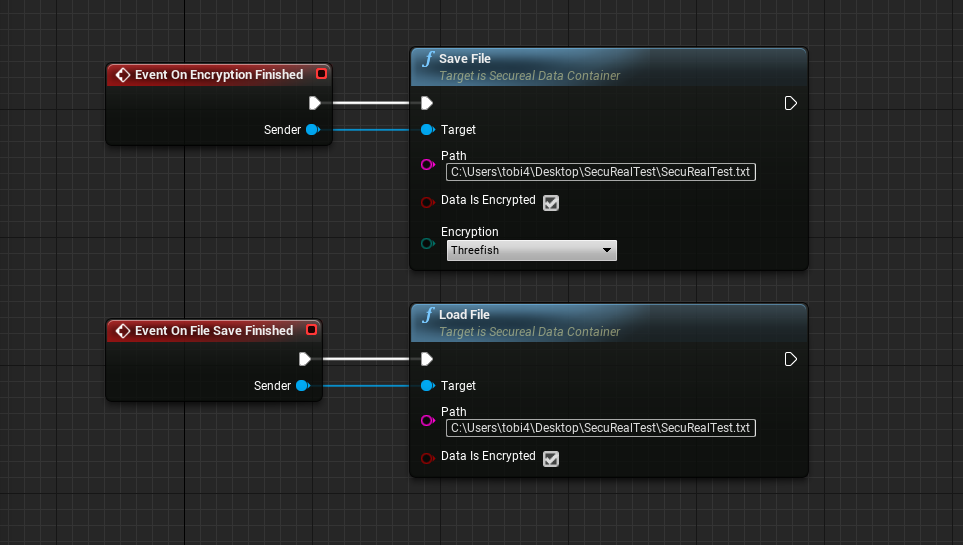Viewport: 963px width, 545px height.
Task: Click Path pin on Save File node
Action: pyautogui.click(x=428, y=164)
